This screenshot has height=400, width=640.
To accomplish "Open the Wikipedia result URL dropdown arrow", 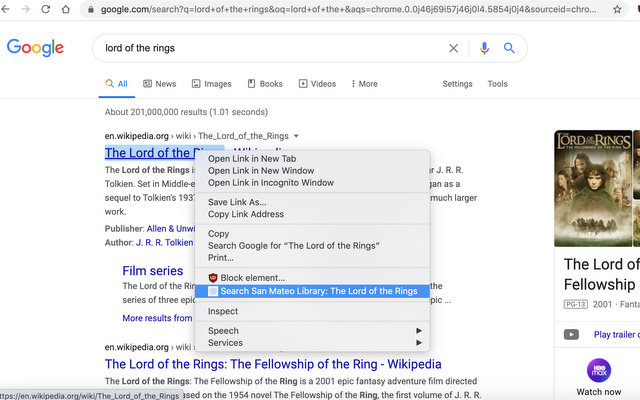I will coord(297,136).
